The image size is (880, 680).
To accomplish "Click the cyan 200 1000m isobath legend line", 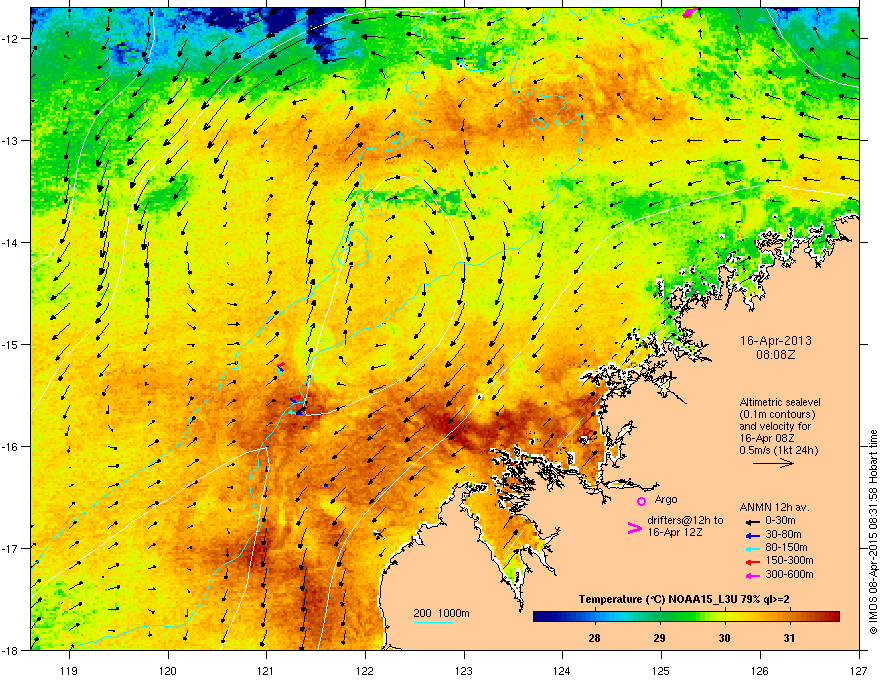I will [x=434, y=622].
